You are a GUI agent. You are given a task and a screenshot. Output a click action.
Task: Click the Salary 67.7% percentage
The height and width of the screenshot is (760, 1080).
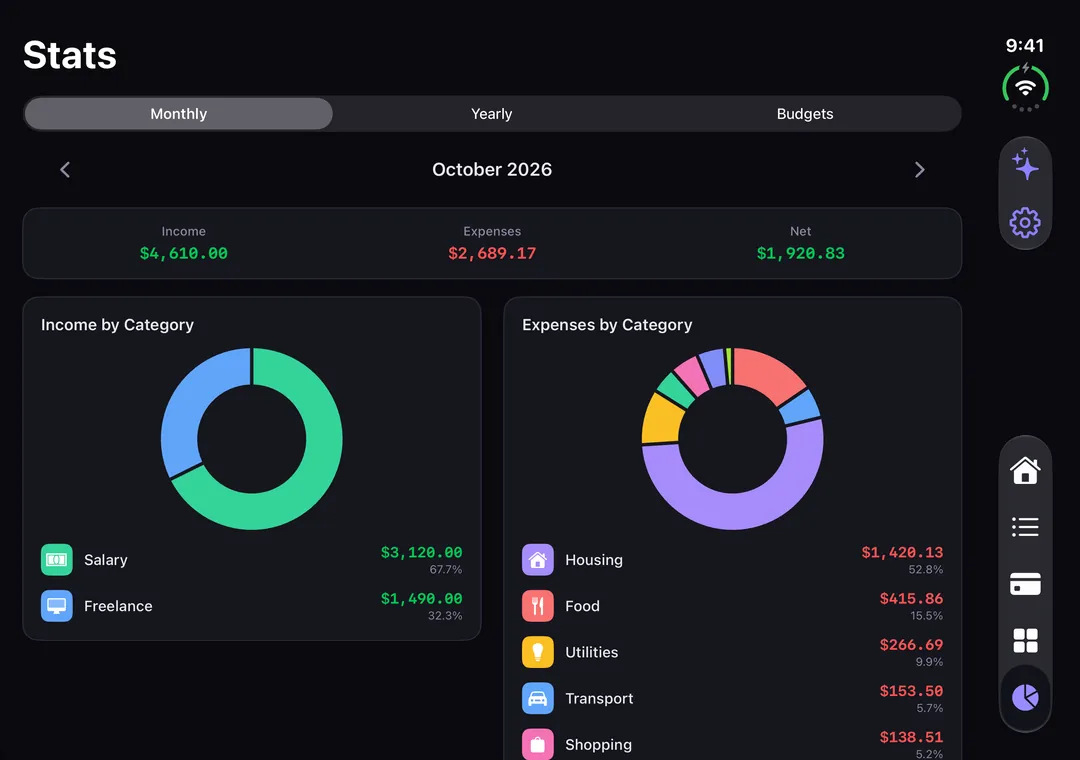point(446,570)
